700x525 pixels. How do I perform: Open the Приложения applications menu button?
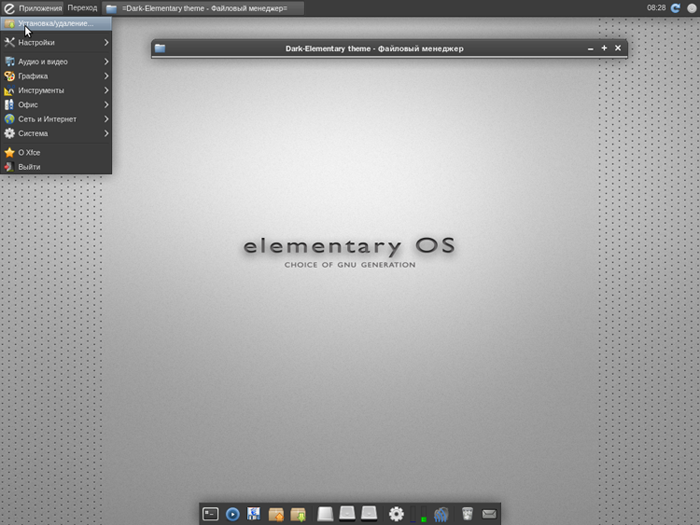point(32,8)
